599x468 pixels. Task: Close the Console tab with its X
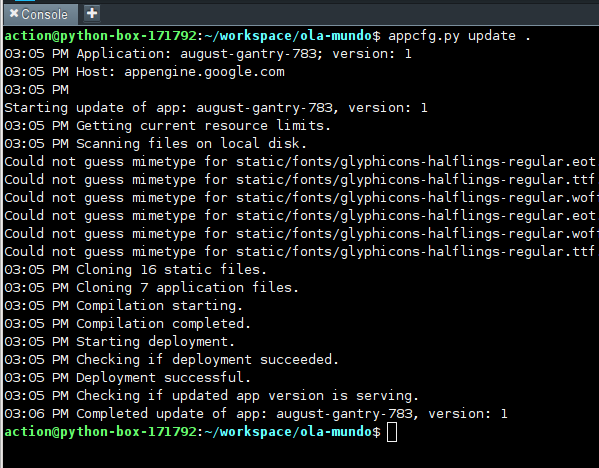(x=14, y=14)
